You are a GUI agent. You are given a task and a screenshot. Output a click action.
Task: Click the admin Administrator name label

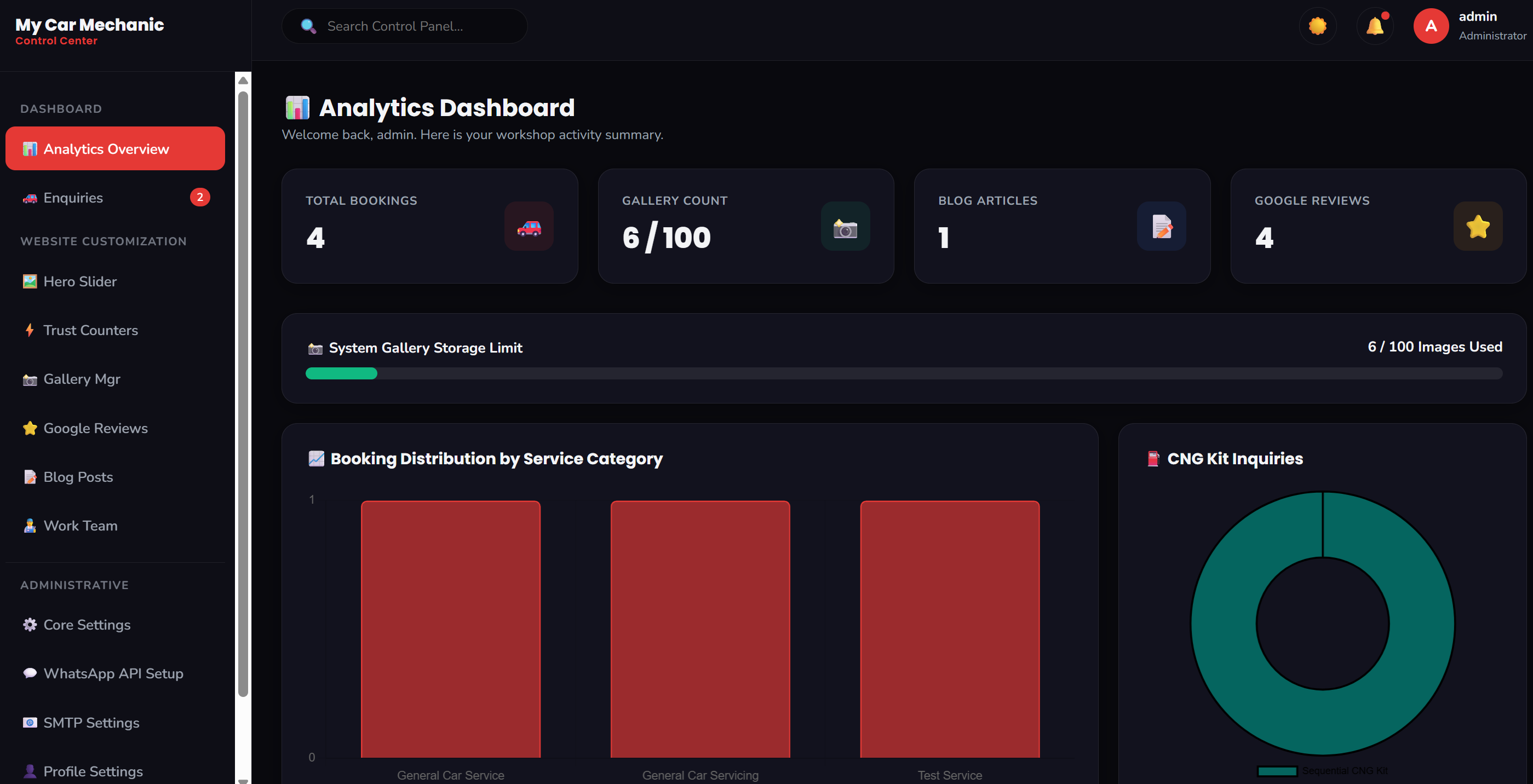coord(1492,26)
